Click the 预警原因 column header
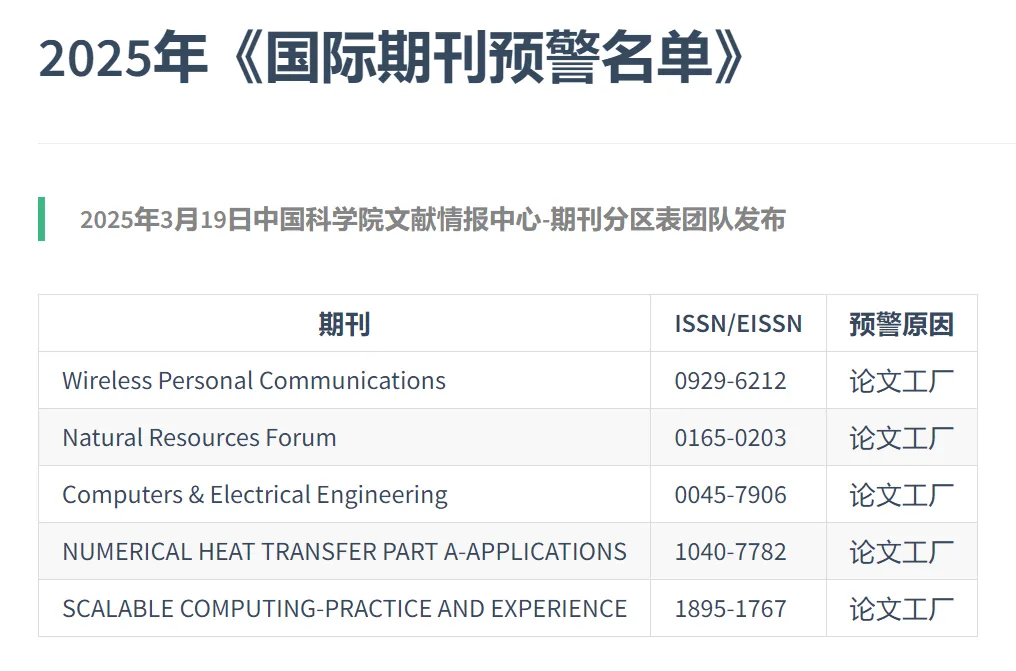The height and width of the screenshot is (671, 1016). point(901,324)
